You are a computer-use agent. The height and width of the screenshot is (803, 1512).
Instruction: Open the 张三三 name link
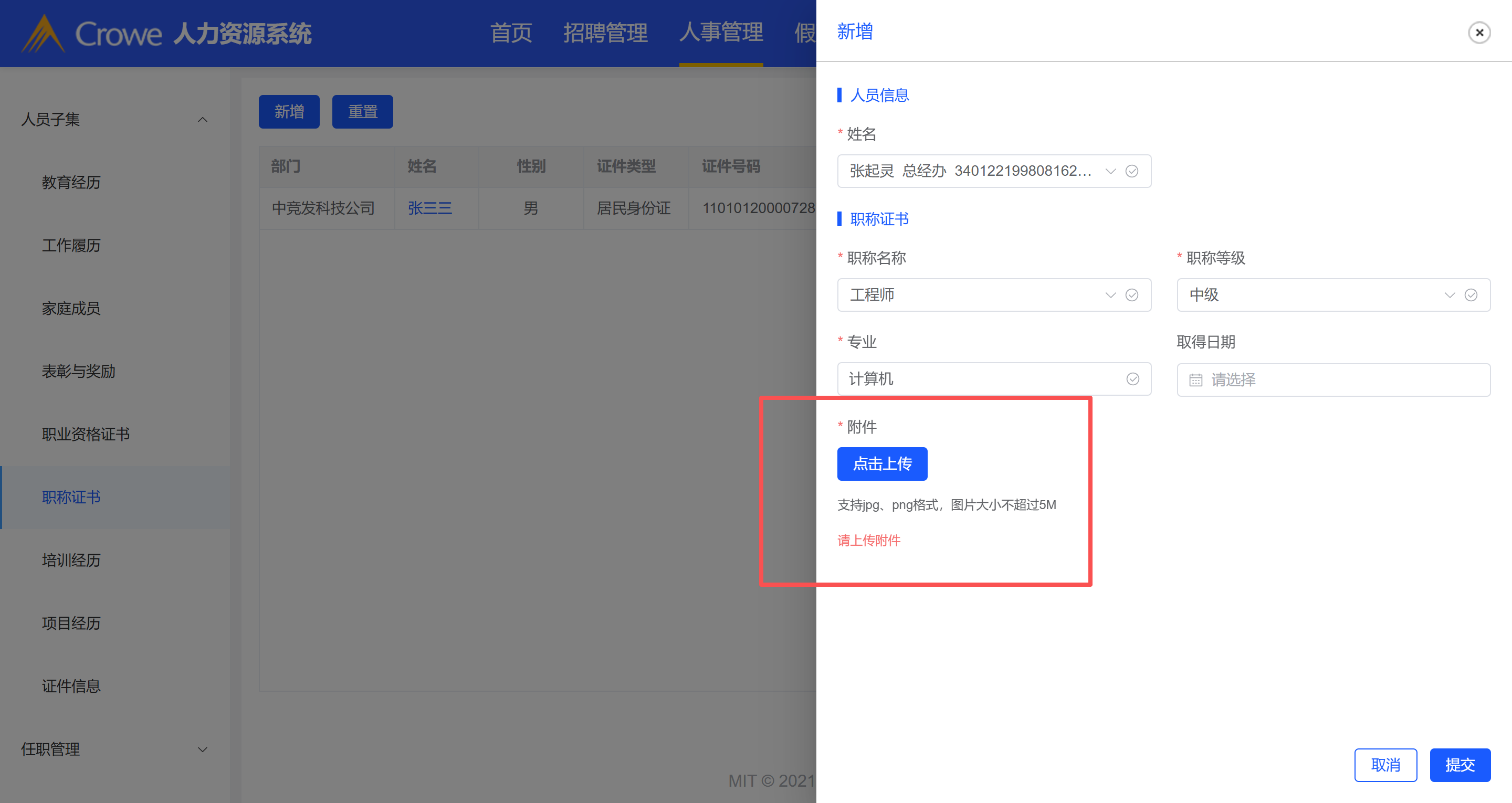click(429, 208)
